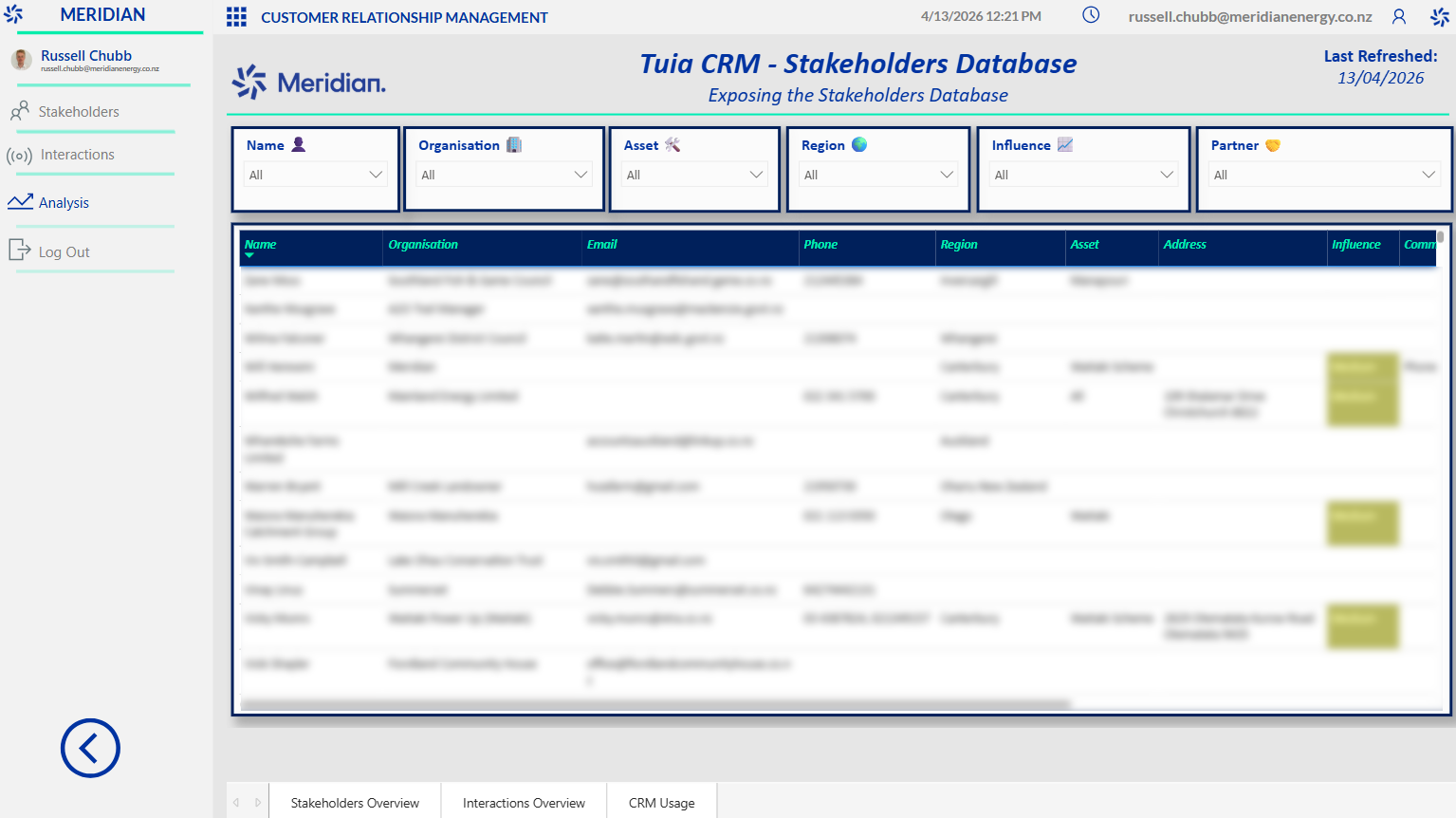The image size is (1456, 818).
Task: Click the Meridian logo in the top-right corner
Action: click(1440, 16)
